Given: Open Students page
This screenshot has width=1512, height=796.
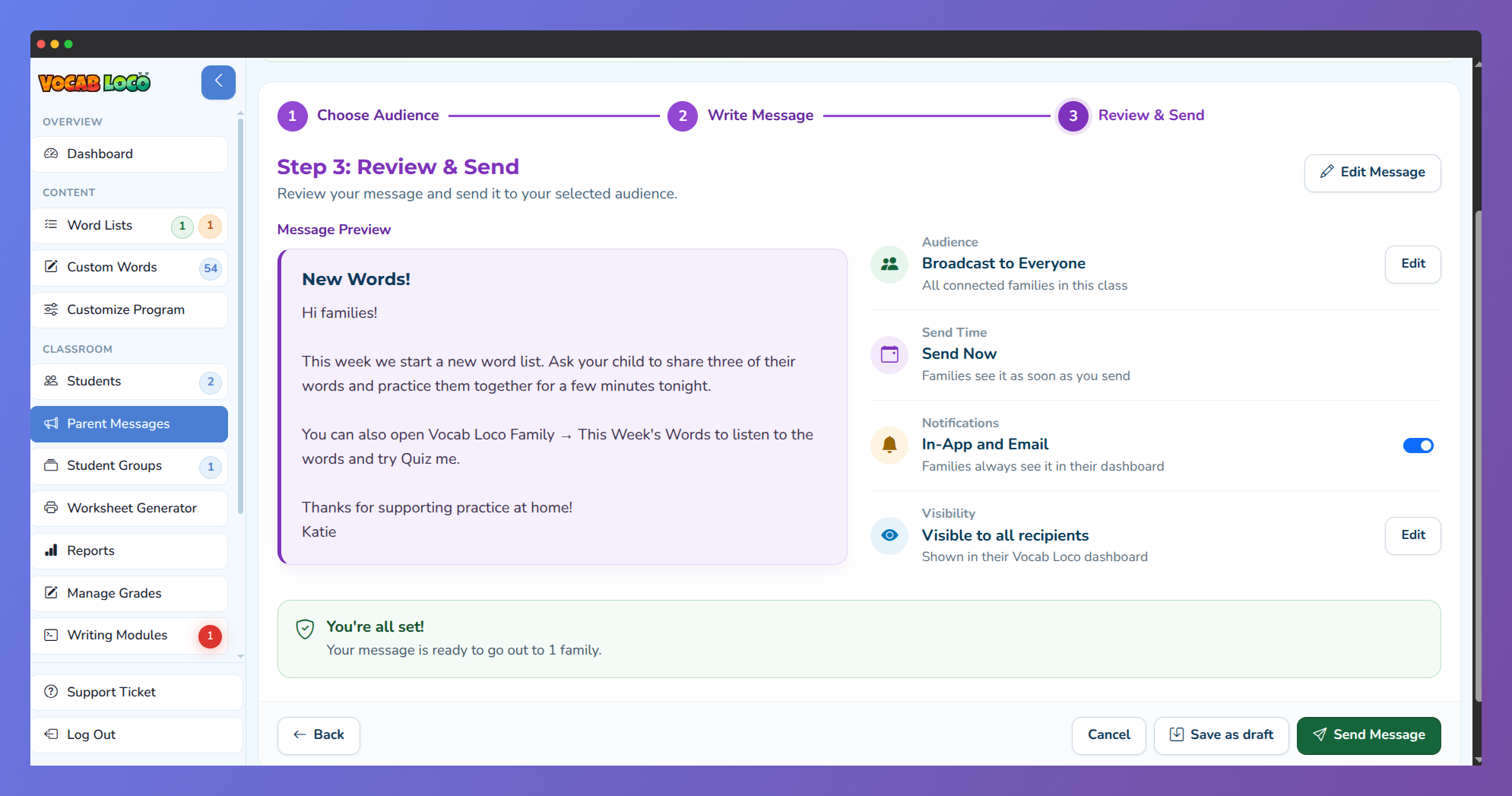Looking at the screenshot, I should click(x=129, y=382).
